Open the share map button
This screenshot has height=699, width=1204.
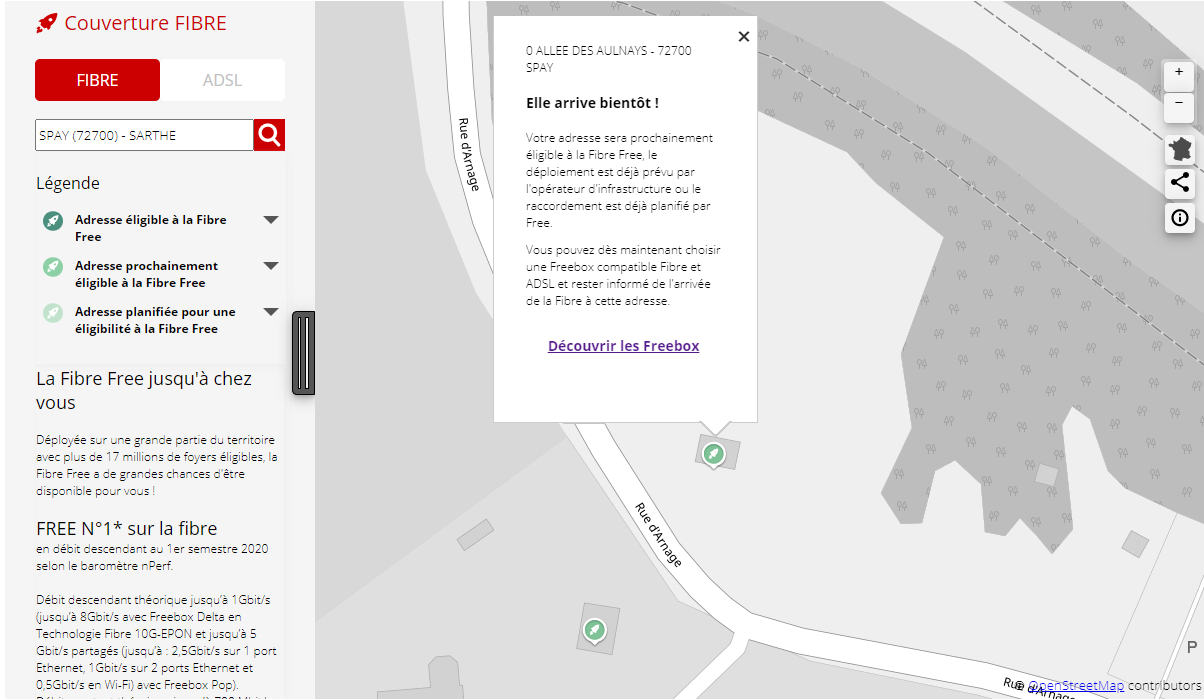click(1180, 183)
